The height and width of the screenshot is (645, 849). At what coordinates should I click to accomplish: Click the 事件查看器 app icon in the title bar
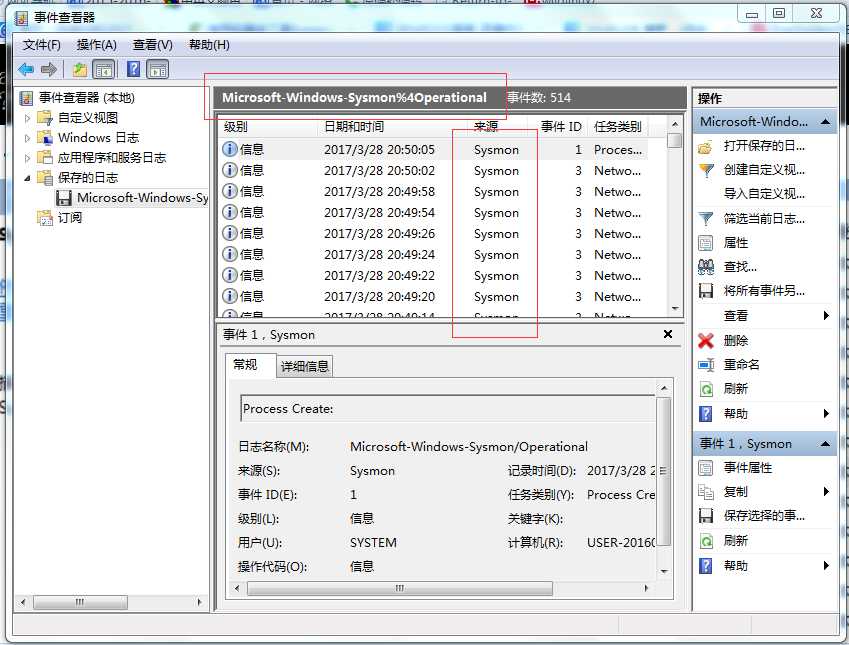pyautogui.click(x=22, y=18)
